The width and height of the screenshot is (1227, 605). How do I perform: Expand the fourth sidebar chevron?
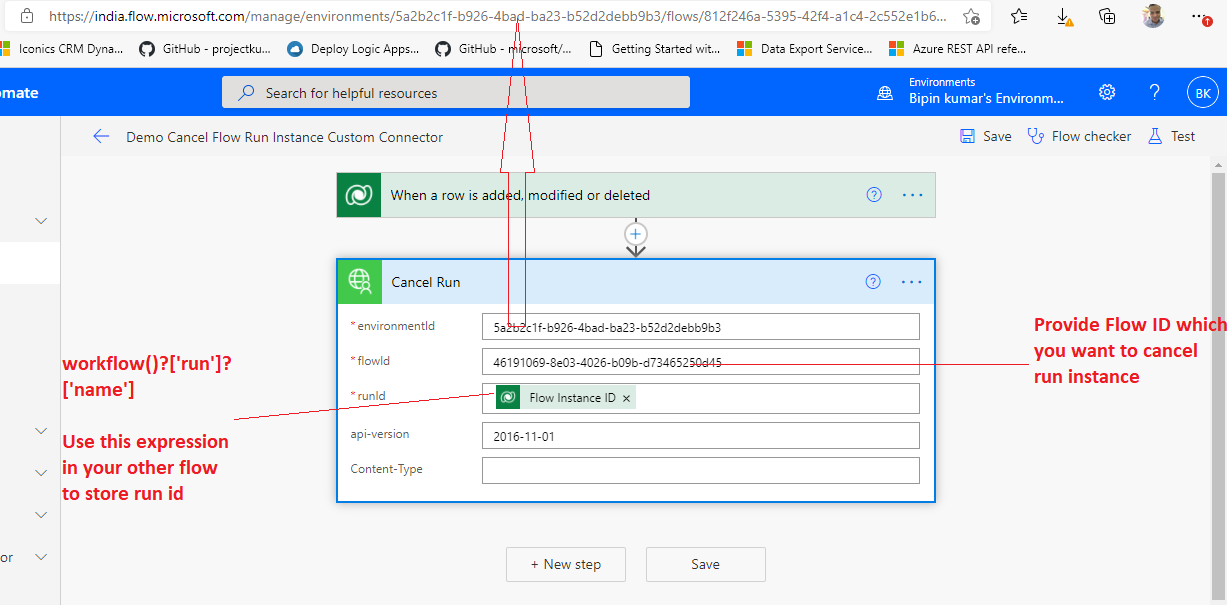click(x=41, y=515)
